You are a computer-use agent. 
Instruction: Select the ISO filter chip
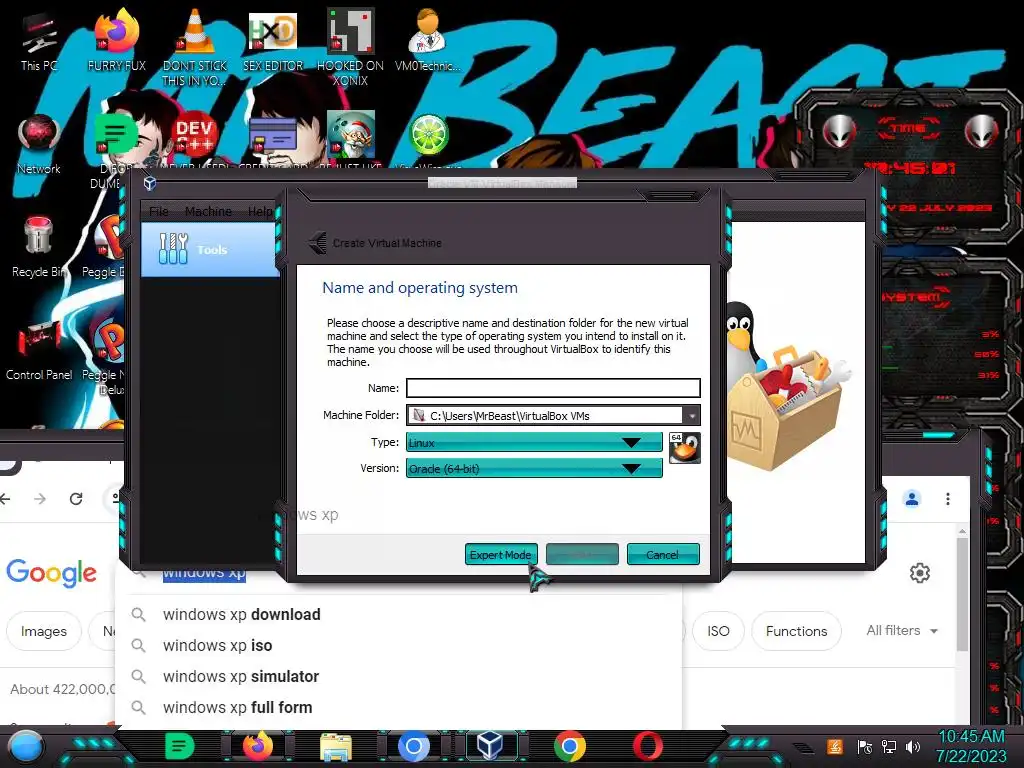point(718,631)
